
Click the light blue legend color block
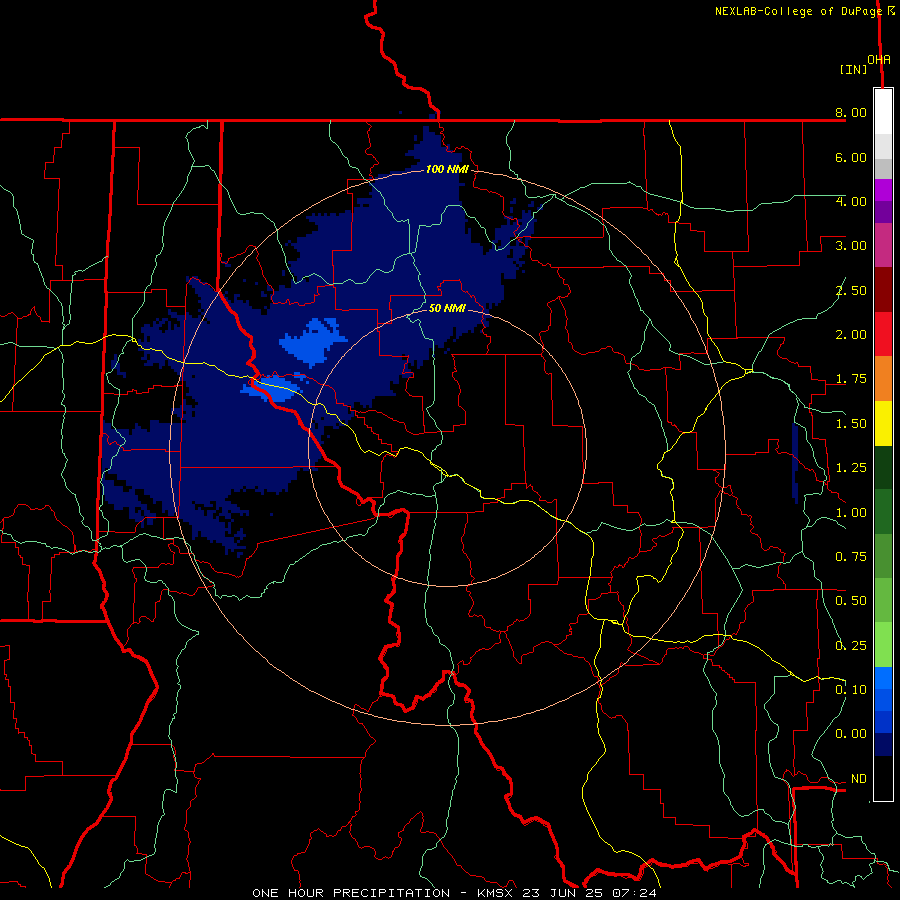pyautogui.click(x=883, y=678)
